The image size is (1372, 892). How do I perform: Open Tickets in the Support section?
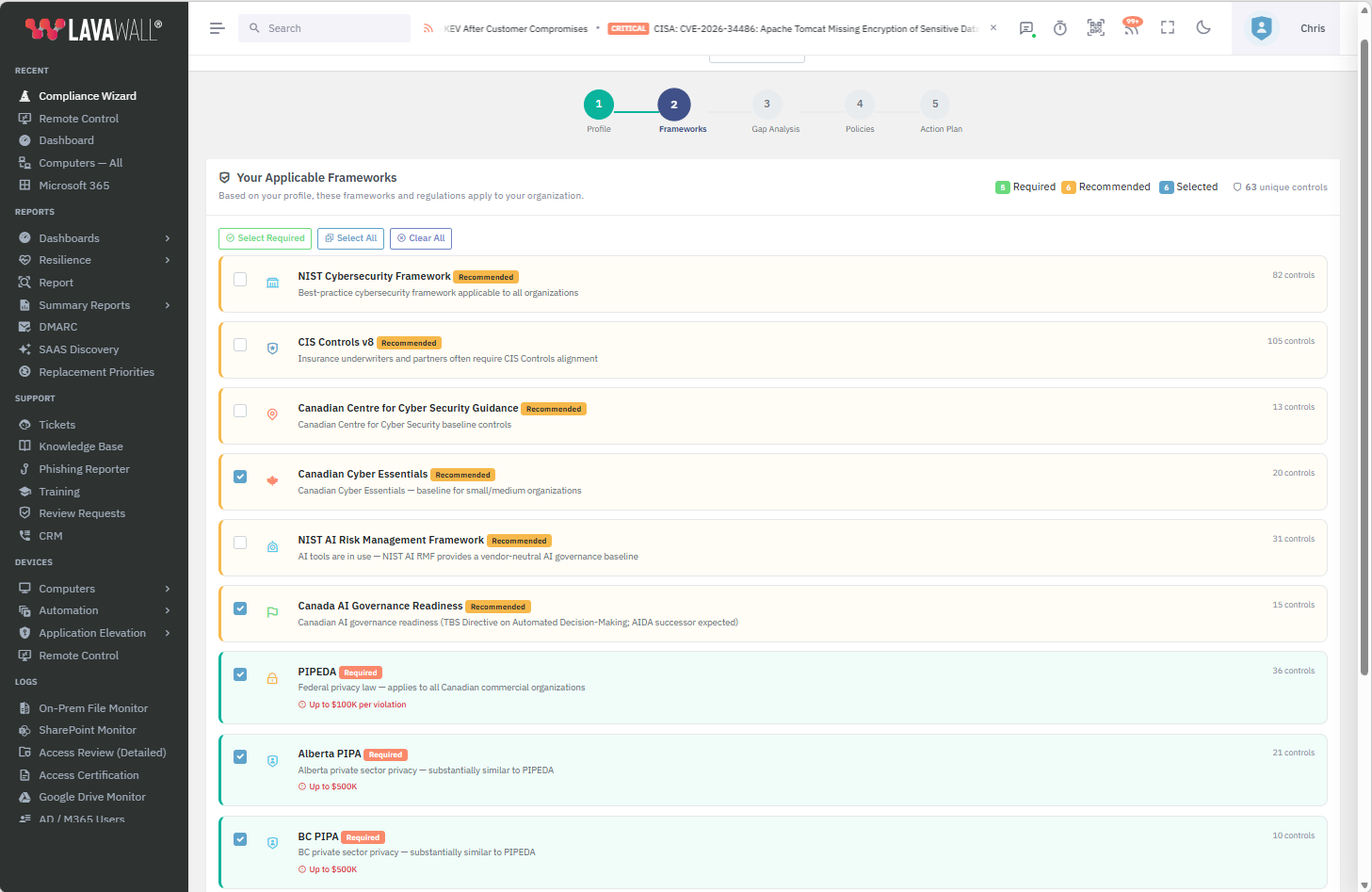(x=57, y=425)
